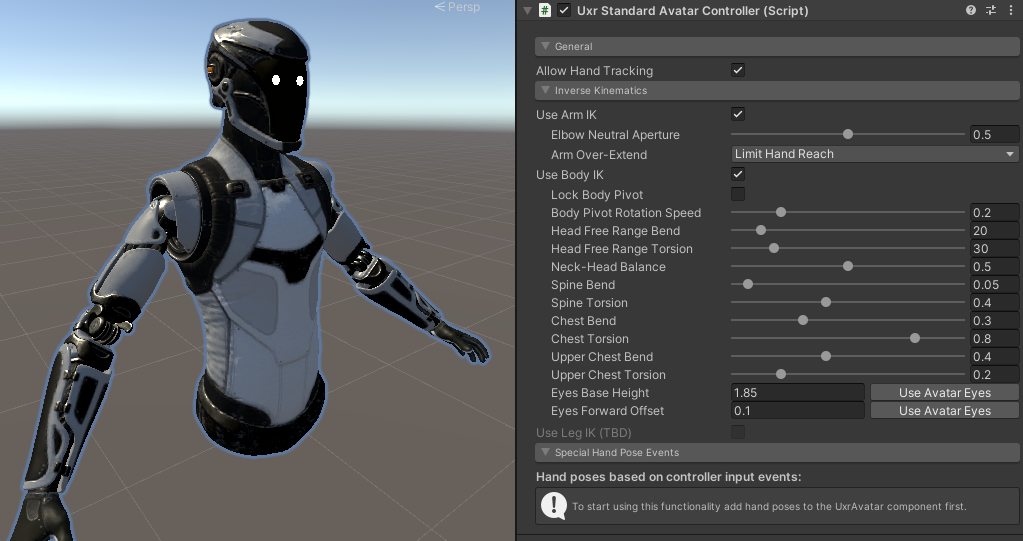Click the disabled Use Leg IK checkbox
Screen dimensions: 1023x541
coord(738,432)
